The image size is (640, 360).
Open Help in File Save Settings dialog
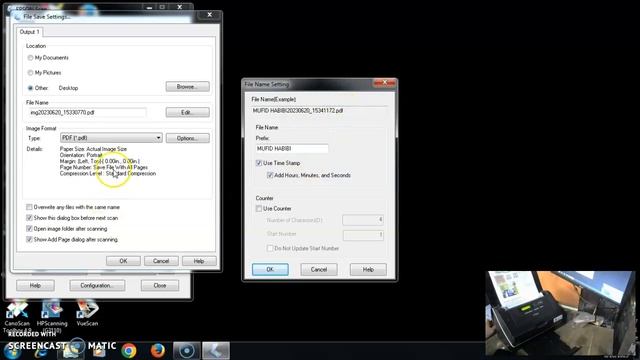point(199,261)
